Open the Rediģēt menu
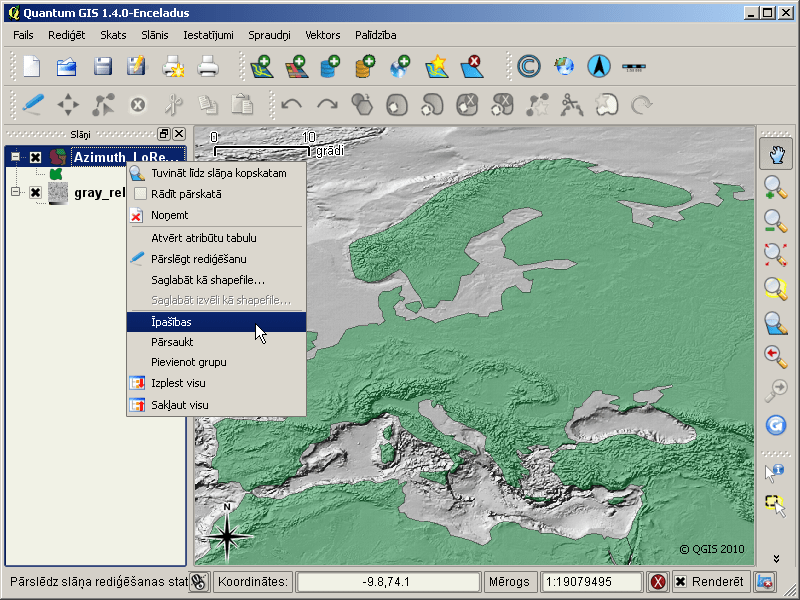Screen dimensions: 800x600 pyautogui.click(x=66, y=35)
